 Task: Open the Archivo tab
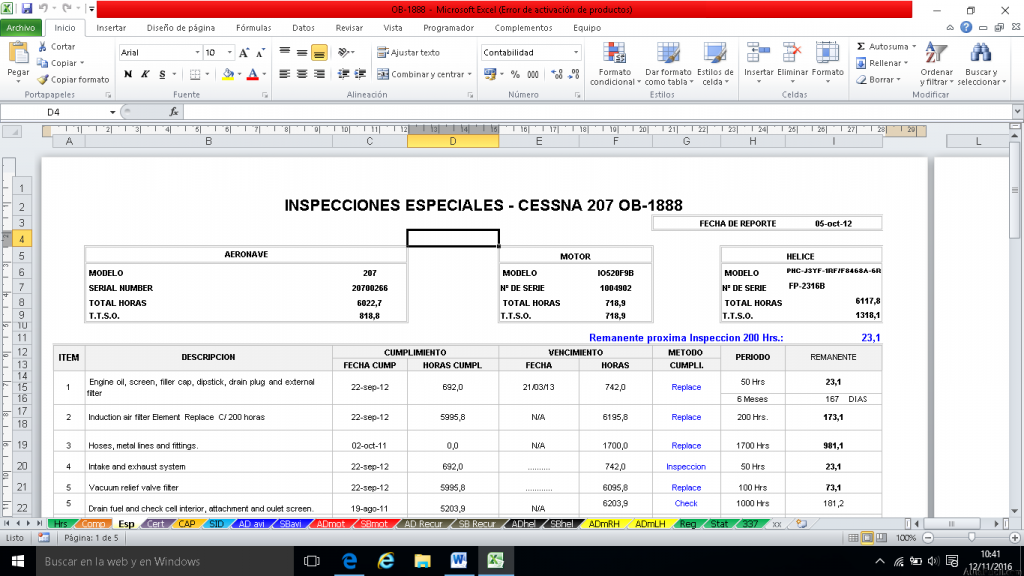click(21, 28)
